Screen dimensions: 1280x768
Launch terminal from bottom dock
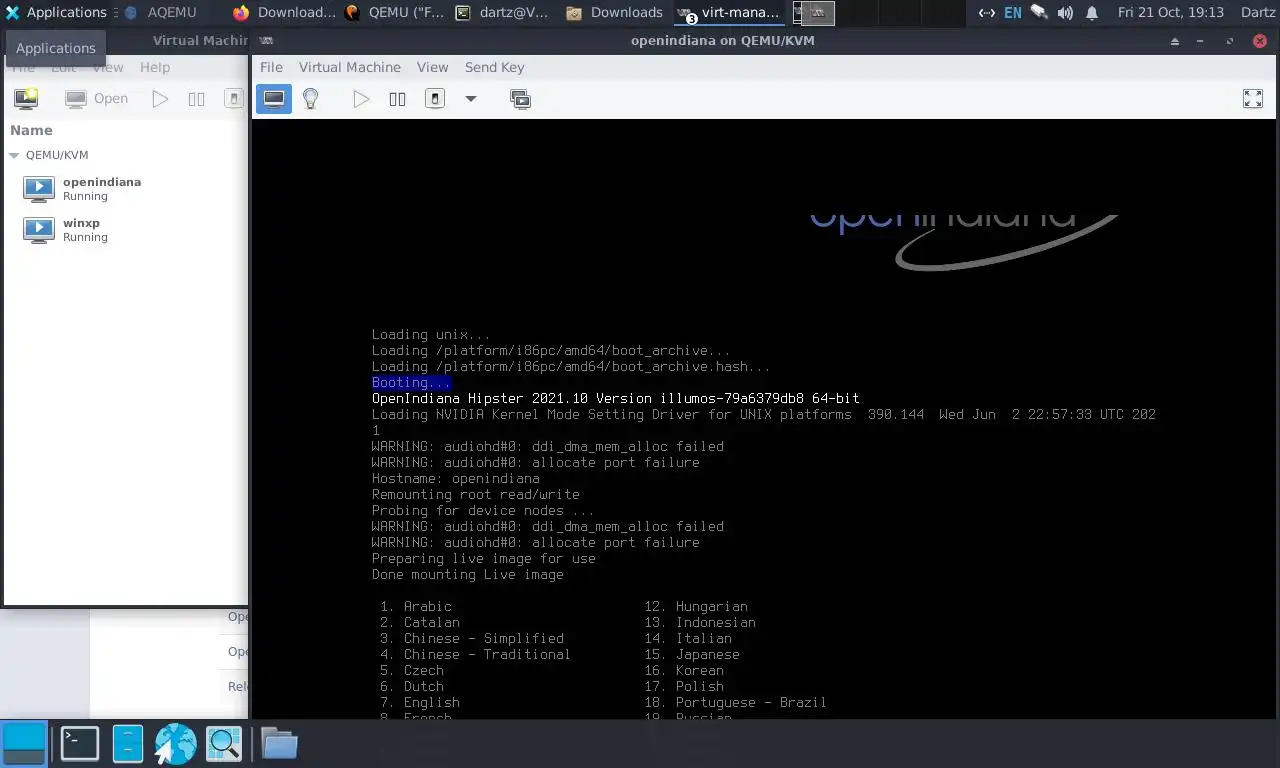click(79, 743)
